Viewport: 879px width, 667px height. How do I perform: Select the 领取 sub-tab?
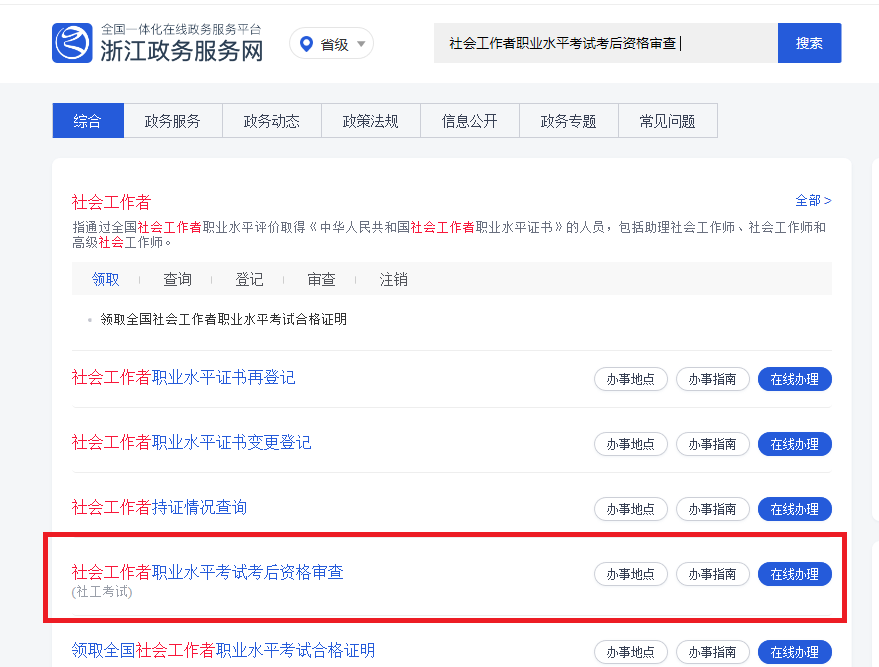(105, 279)
